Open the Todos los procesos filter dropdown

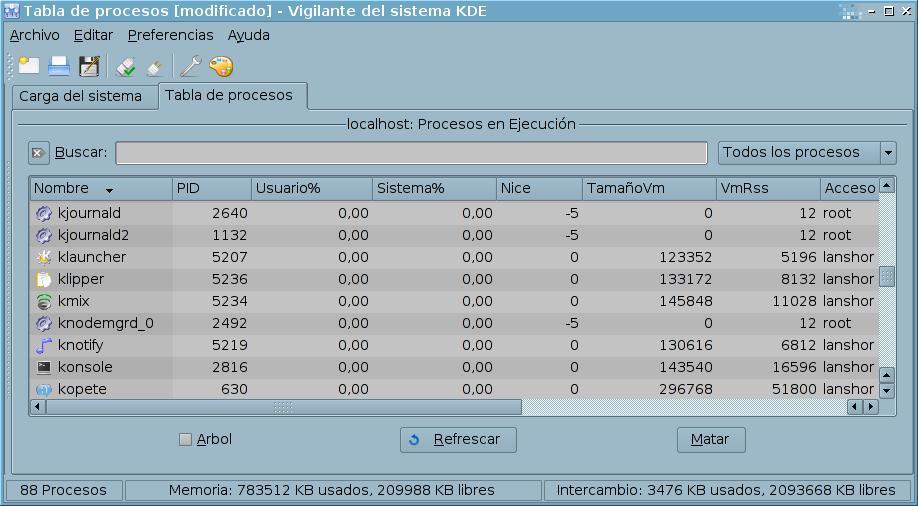point(807,153)
